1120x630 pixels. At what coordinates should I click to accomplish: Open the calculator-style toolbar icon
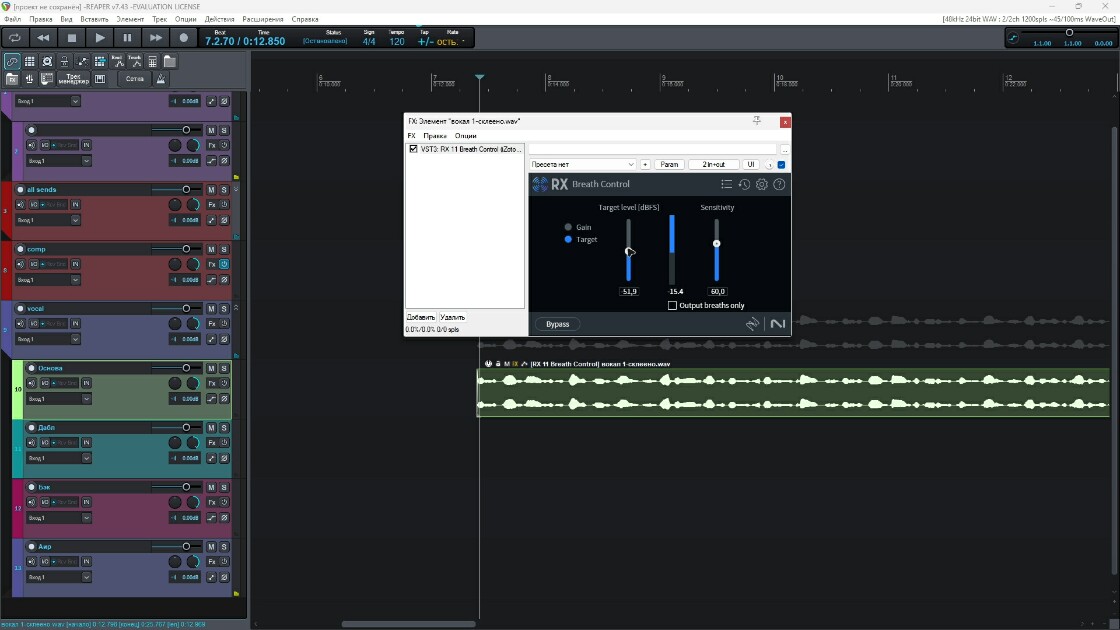(152, 61)
